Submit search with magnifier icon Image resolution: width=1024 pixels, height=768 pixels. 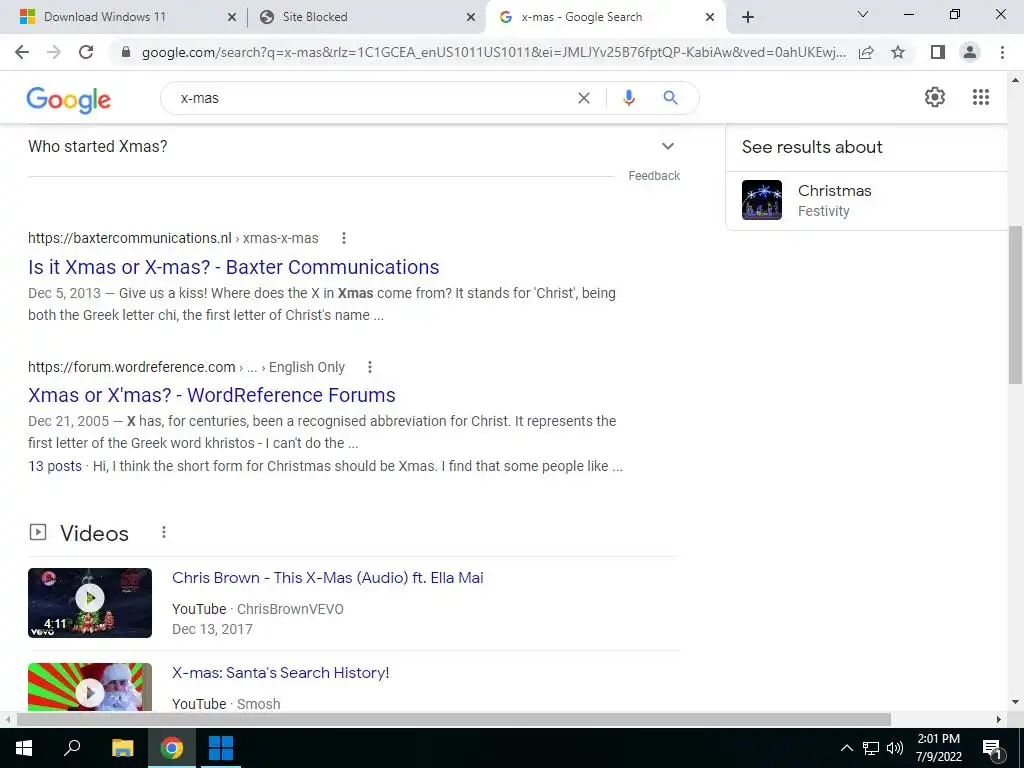[x=670, y=98]
